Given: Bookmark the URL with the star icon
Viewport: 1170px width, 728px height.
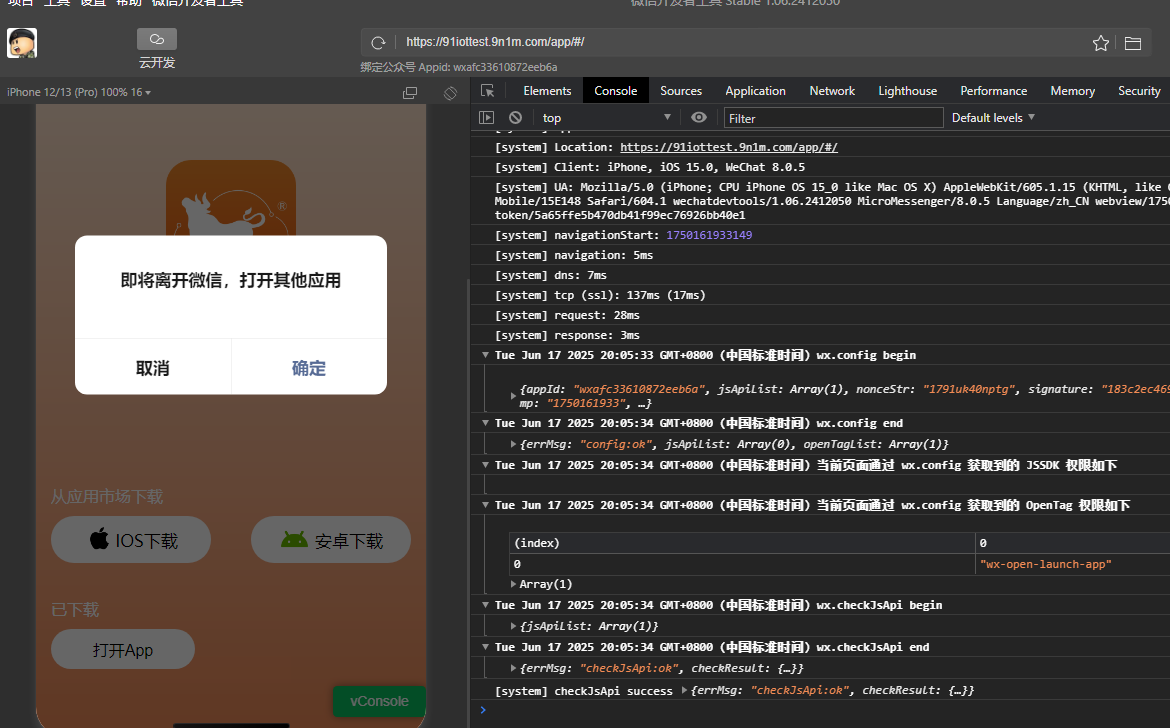Looking at the screenshot, I should [x=1101, y=43].
